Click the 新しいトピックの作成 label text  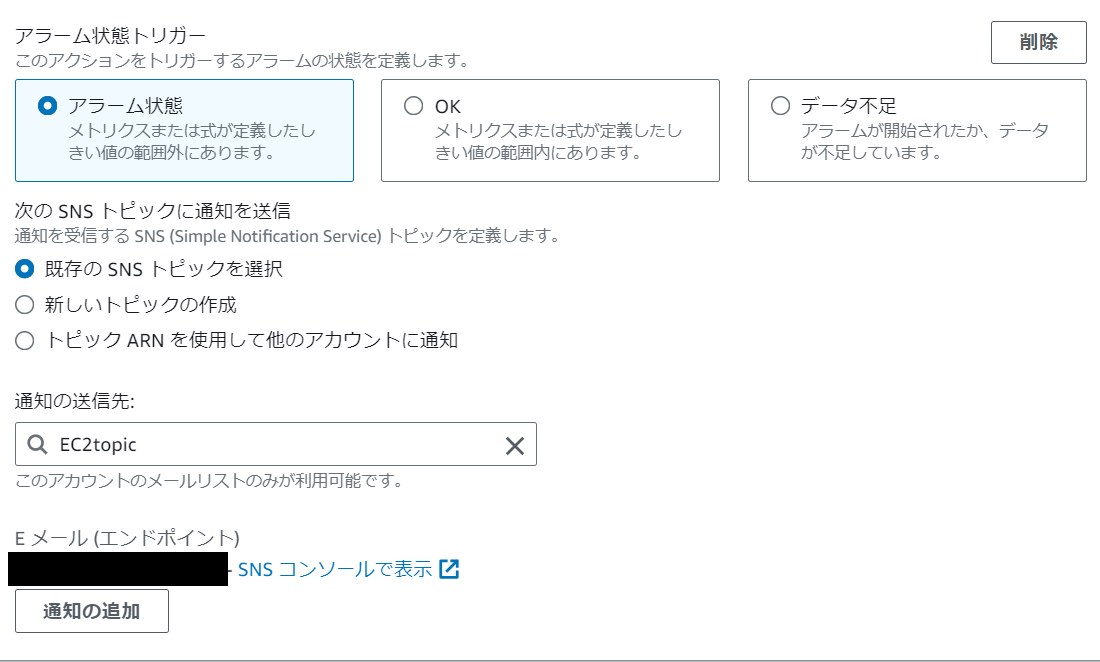(140, 304)
